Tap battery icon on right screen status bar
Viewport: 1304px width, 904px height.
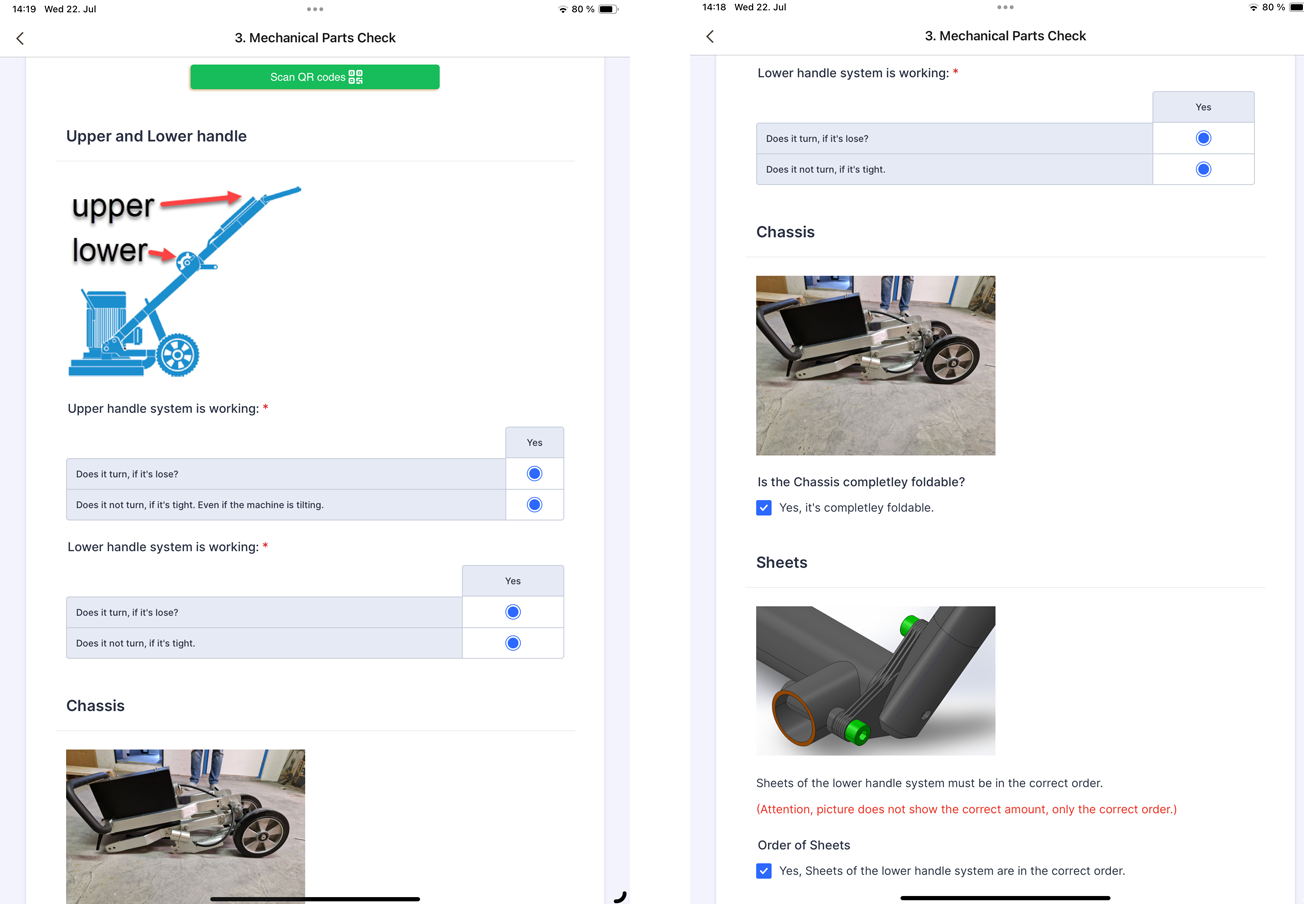pos(1298,7)
